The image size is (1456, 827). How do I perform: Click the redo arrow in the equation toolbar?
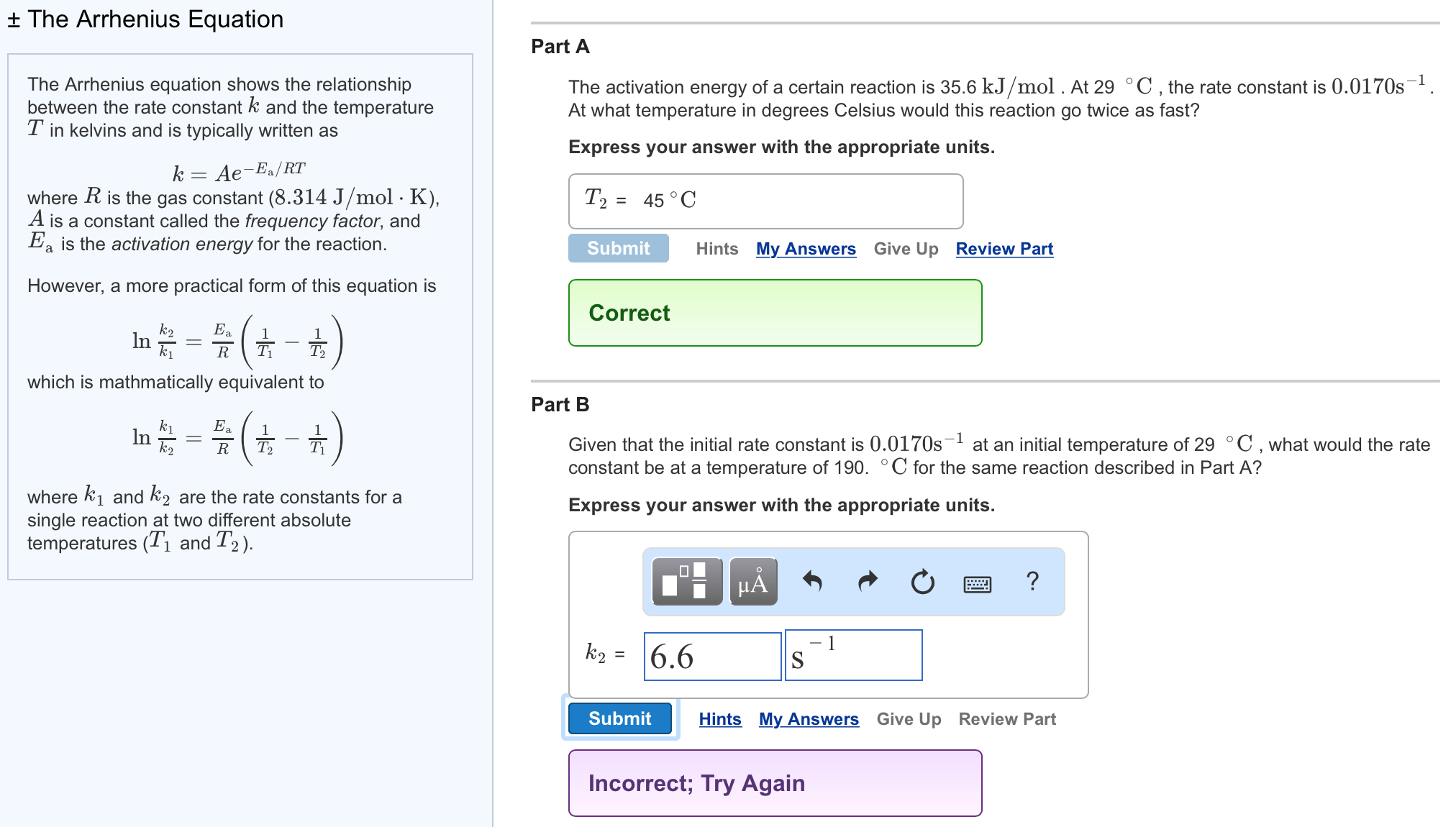(866, 582)
